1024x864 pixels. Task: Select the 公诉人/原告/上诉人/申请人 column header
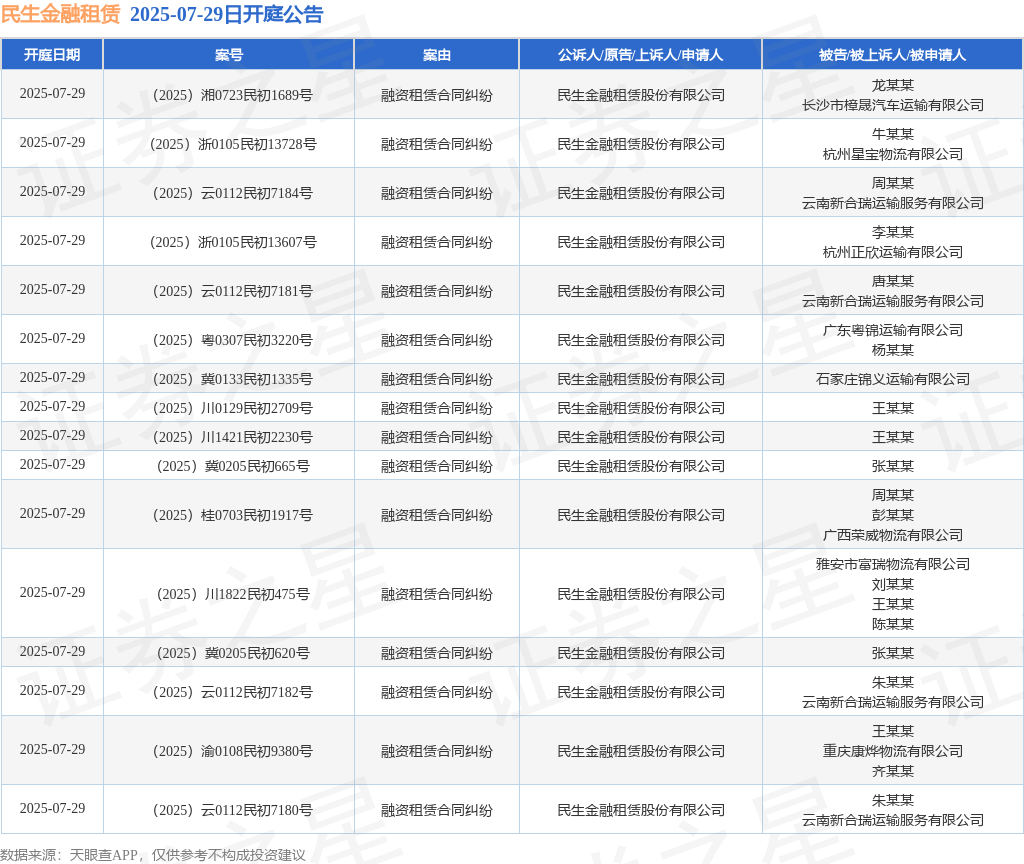641,55
